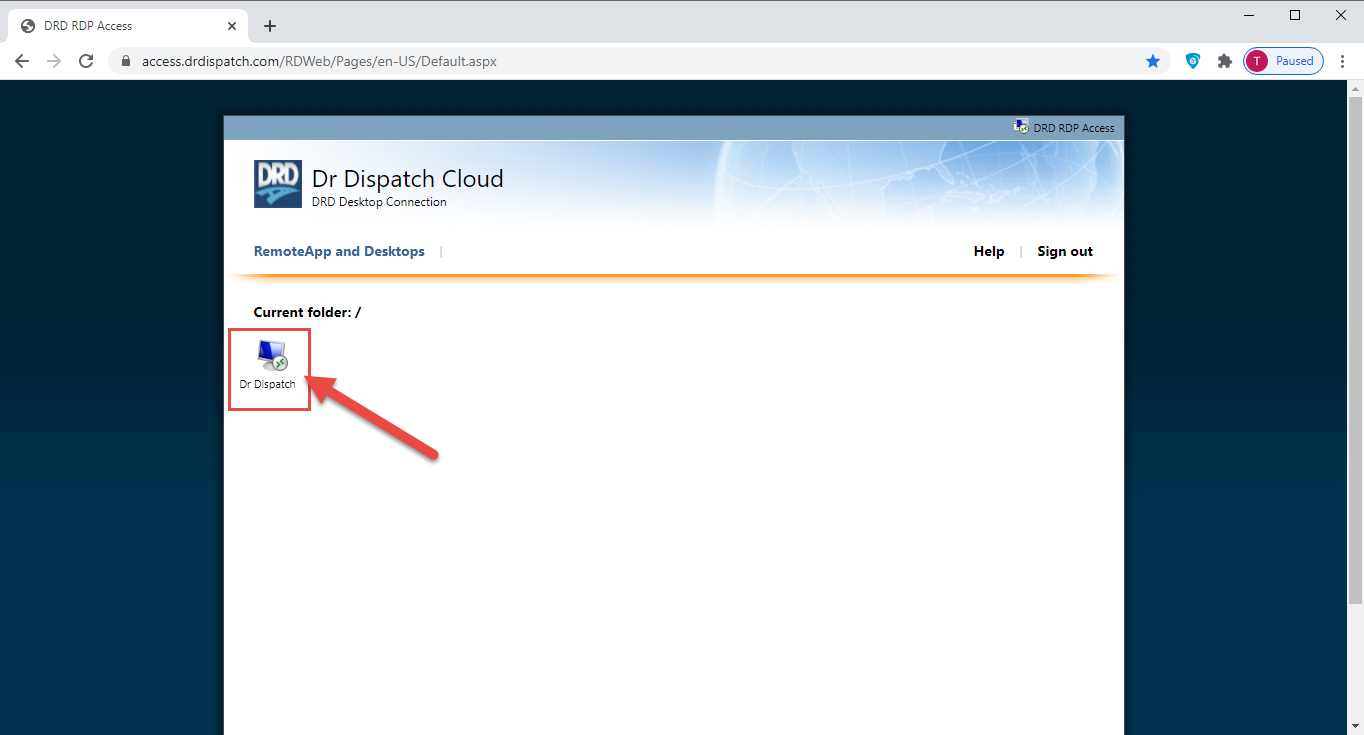Viewport: 1364px width, 735px height.
Task: Open the Help link
Action: [x=989, y=251]
